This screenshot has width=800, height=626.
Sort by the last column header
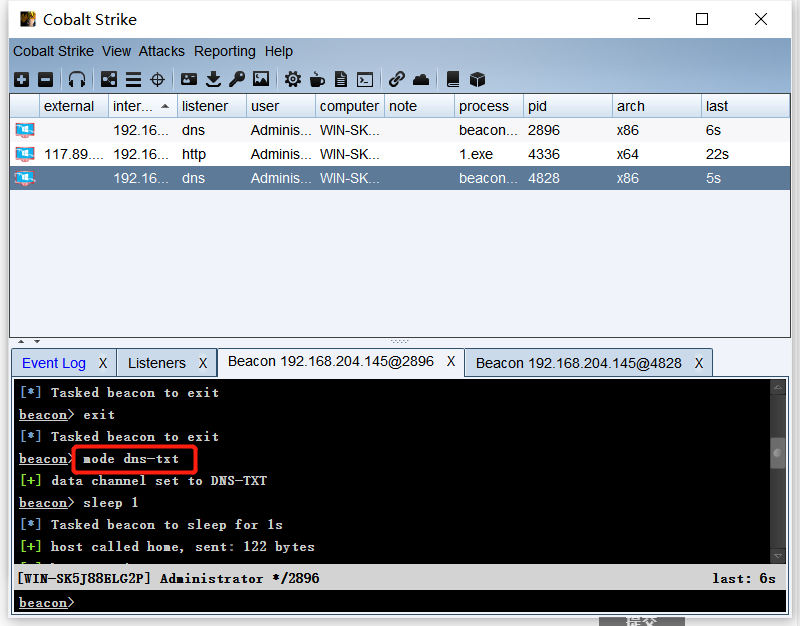(745, 106)
